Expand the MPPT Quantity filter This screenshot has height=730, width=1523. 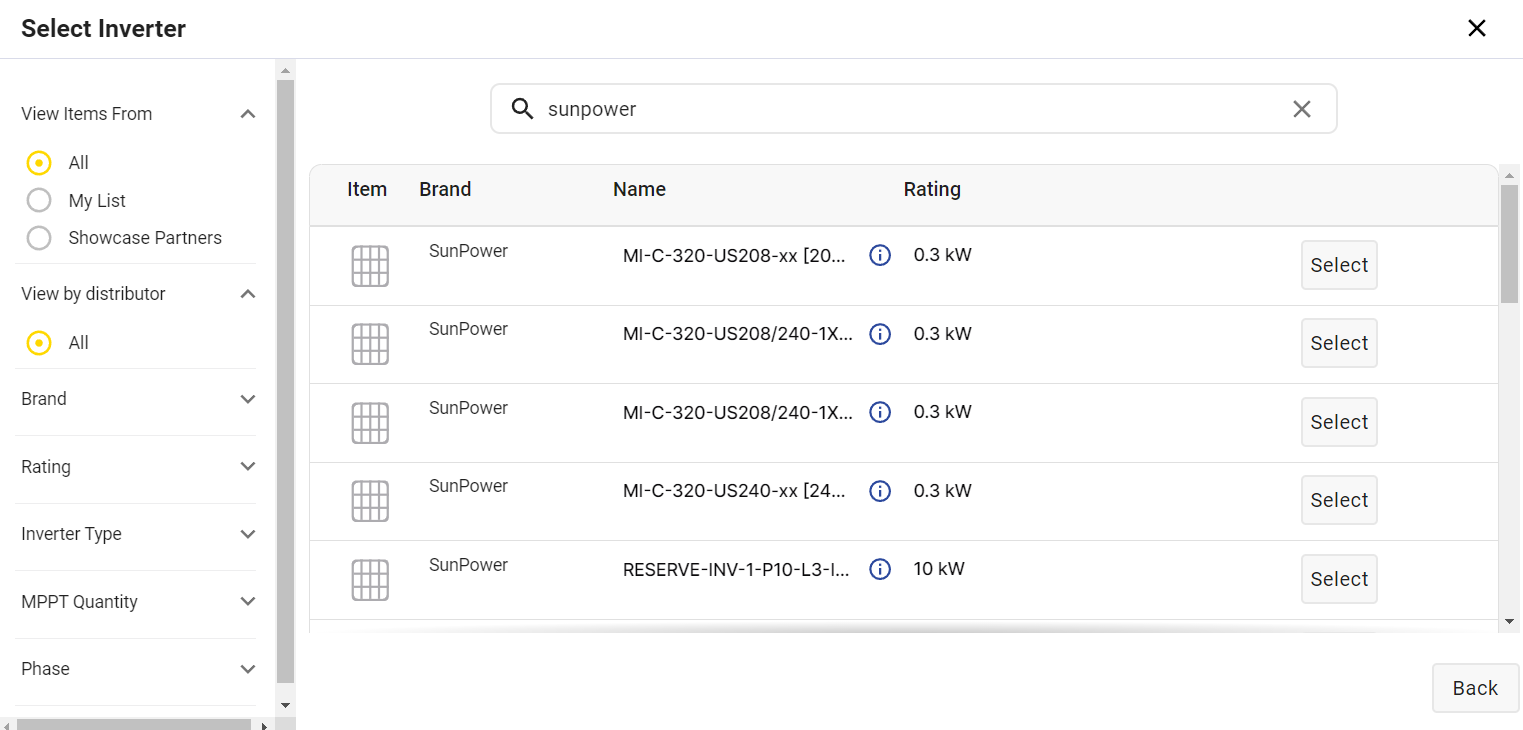click(248, 602)
